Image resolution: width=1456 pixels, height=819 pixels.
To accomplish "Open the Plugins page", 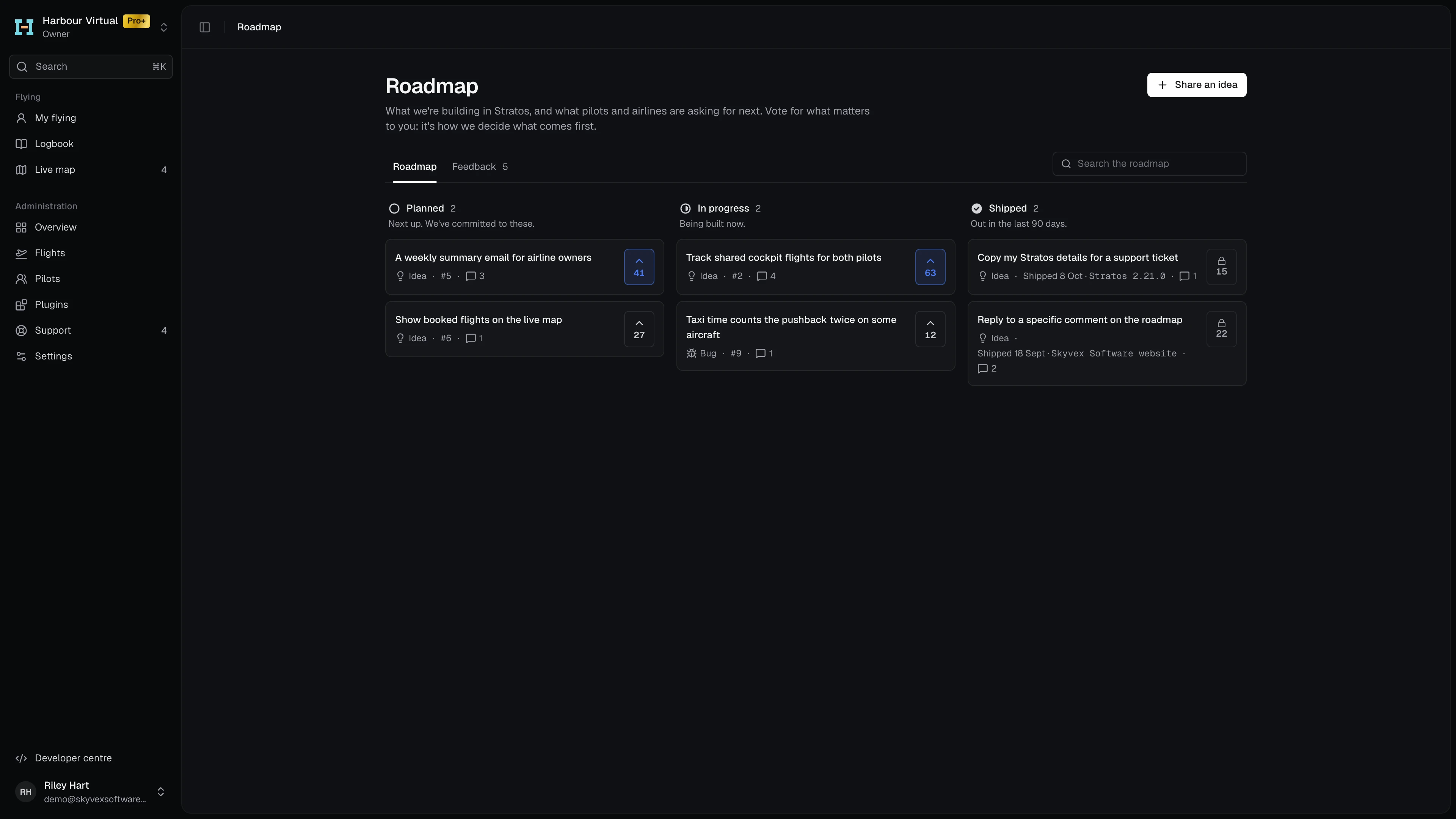I will pyautogui.click(x=91, y=304).
